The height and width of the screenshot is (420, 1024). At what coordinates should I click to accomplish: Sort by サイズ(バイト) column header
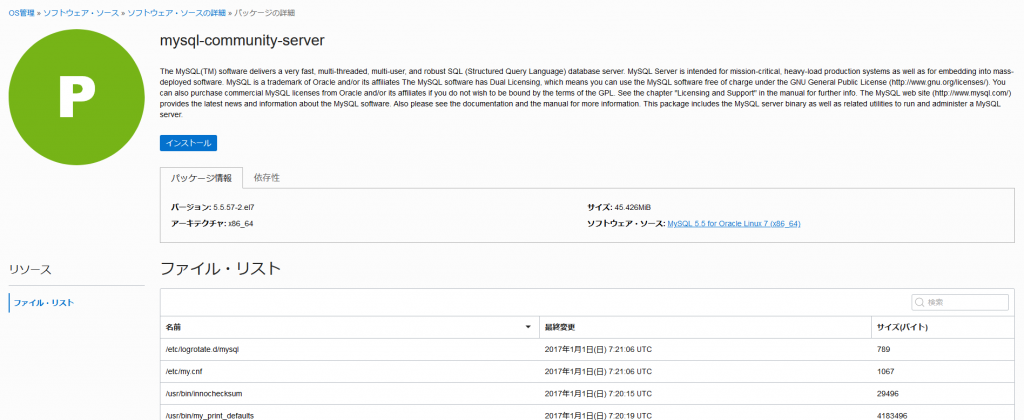903,327
